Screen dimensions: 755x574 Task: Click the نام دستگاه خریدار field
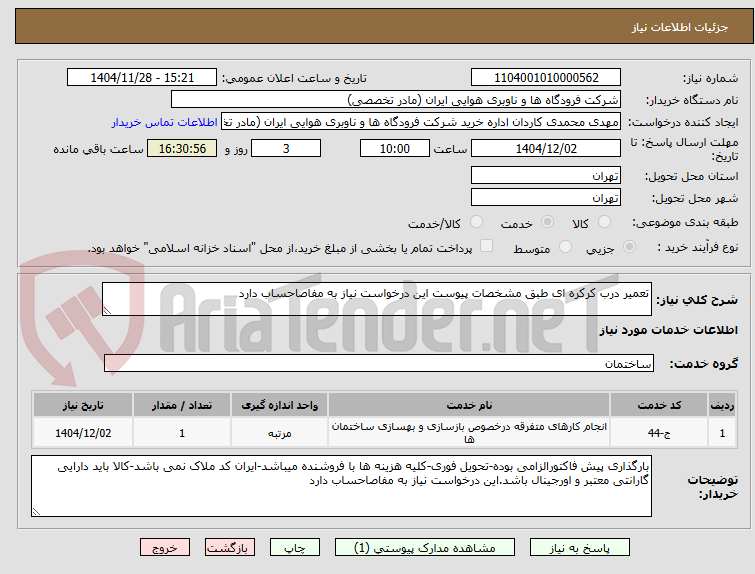[396, 100]
